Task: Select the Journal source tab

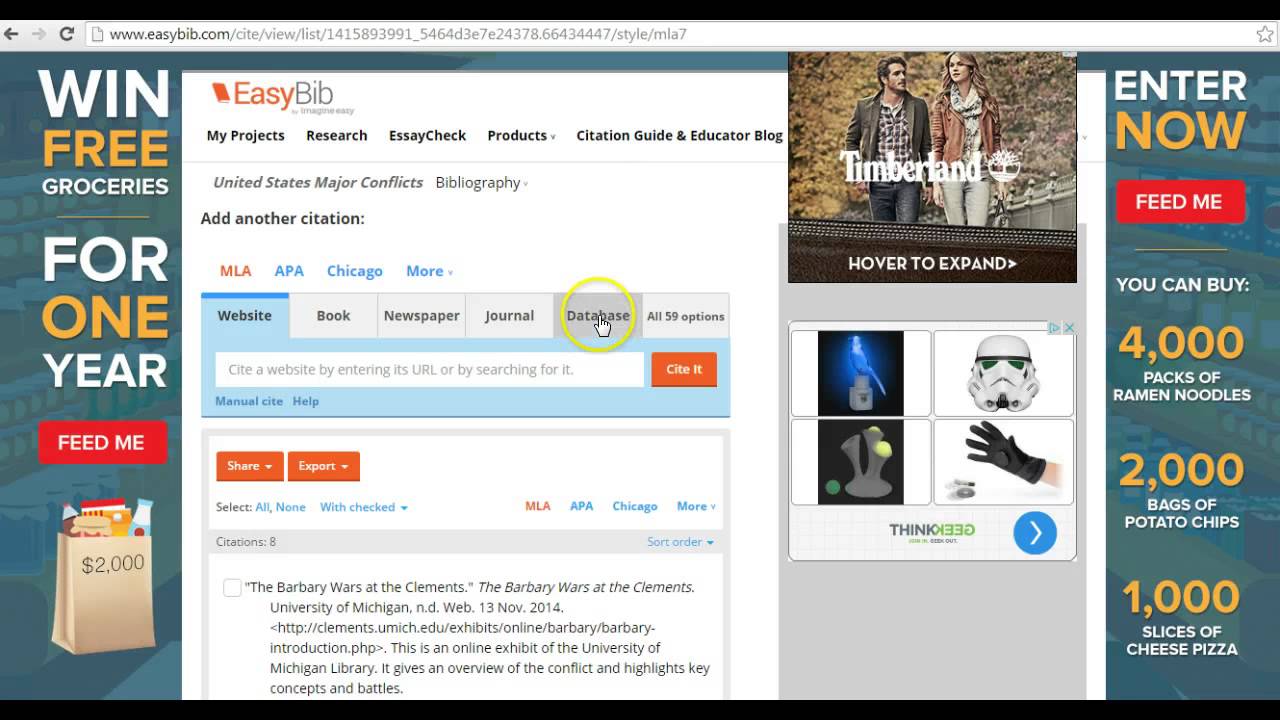Action: click(x=509, y=315)
